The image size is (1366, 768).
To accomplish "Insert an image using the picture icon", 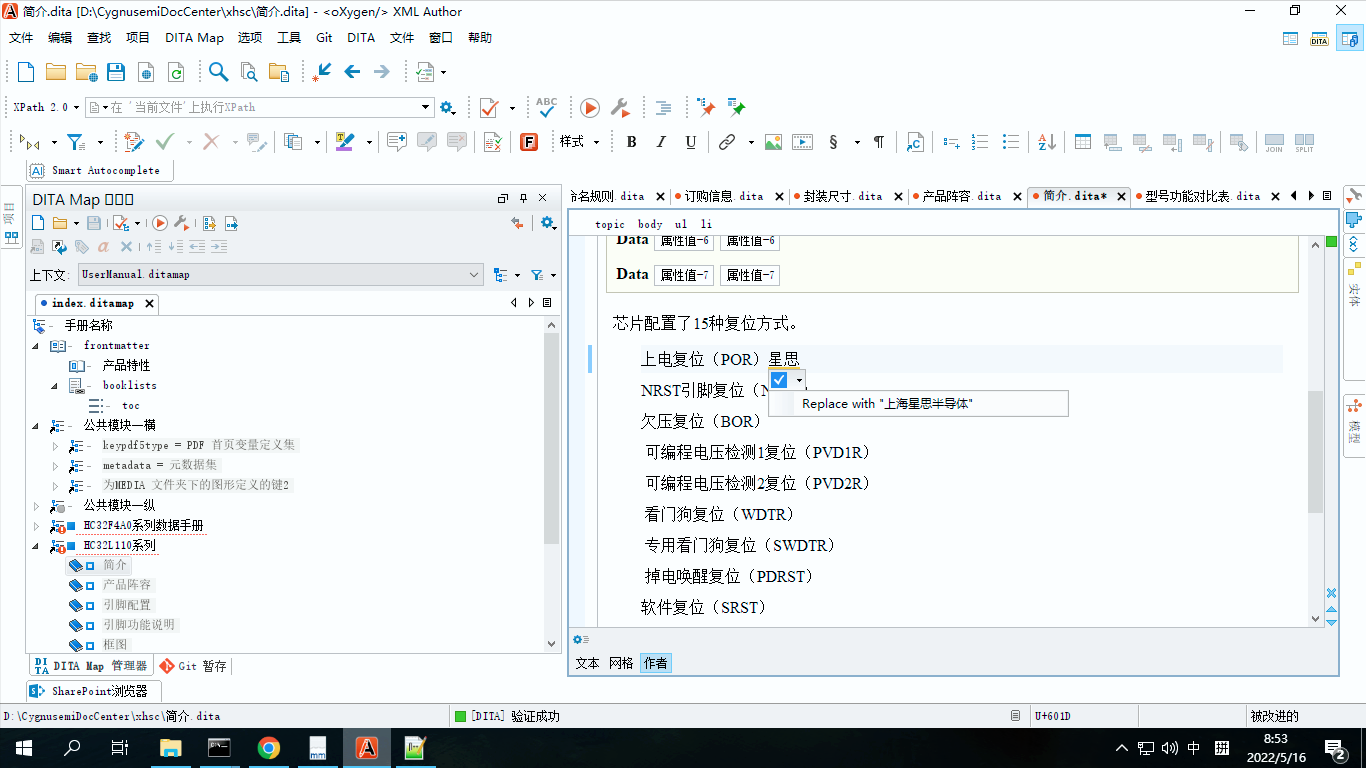I will point(773,142).
